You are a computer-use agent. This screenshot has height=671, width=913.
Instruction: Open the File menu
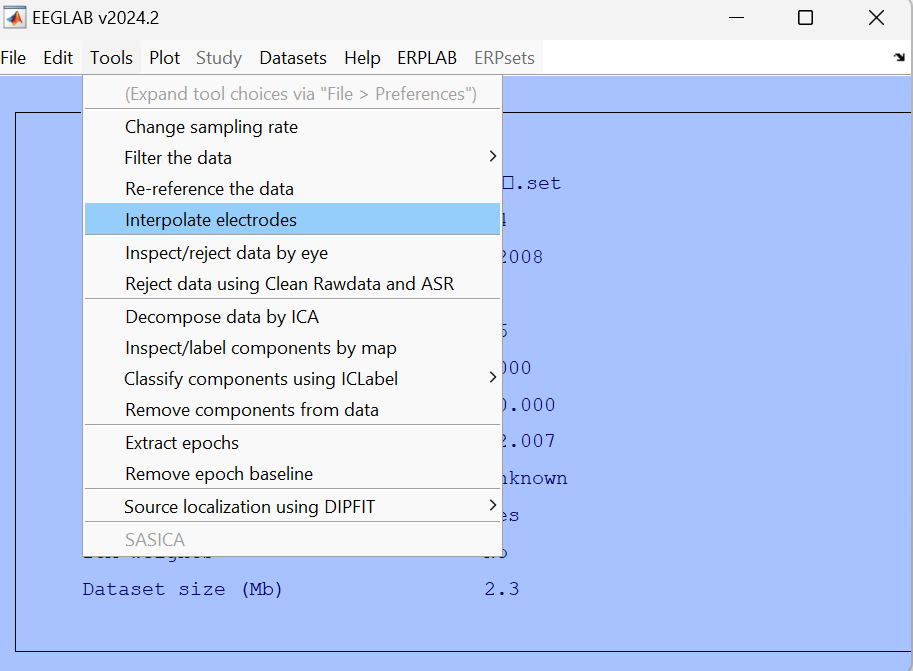click(13, 58)
